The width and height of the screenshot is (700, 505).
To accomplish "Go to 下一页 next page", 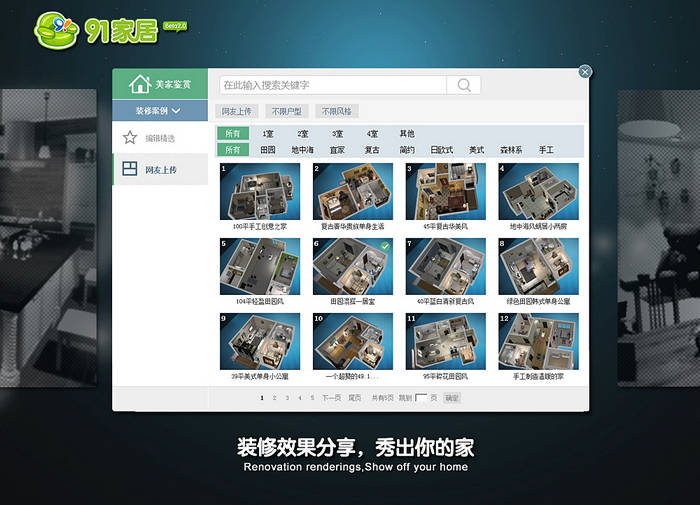I will coord(331,397).
